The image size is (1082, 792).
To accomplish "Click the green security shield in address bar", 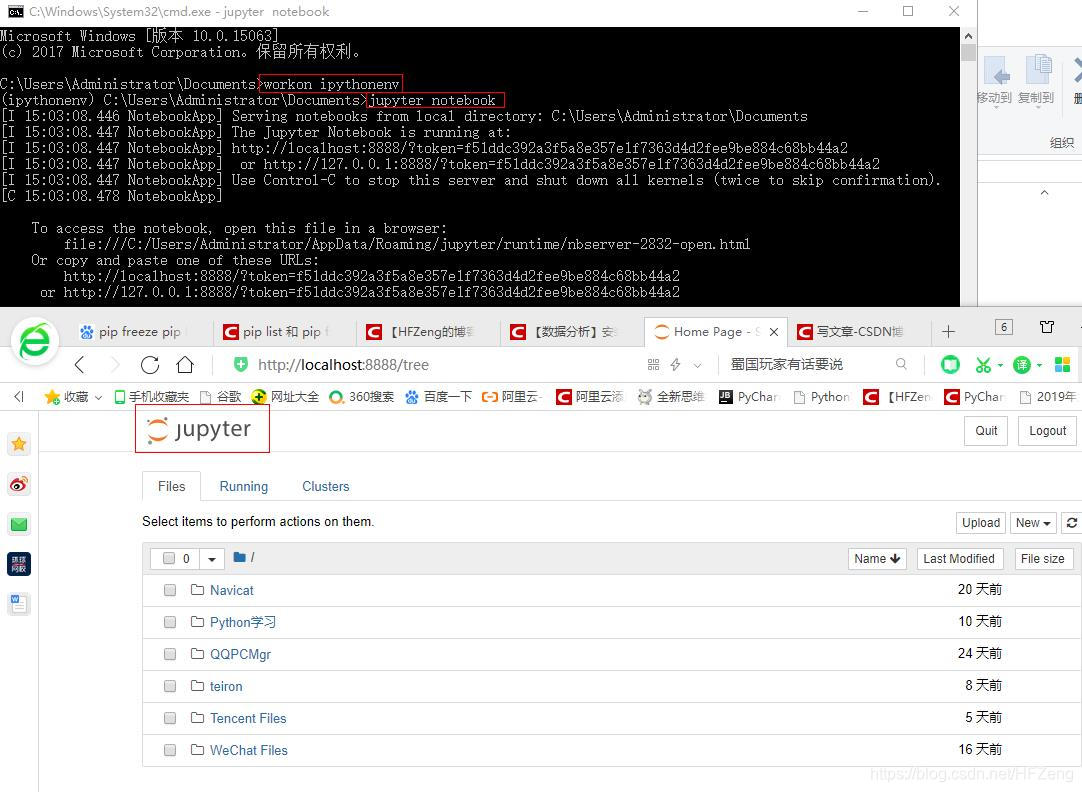I will pyautogui.click(x=241, y=364).
